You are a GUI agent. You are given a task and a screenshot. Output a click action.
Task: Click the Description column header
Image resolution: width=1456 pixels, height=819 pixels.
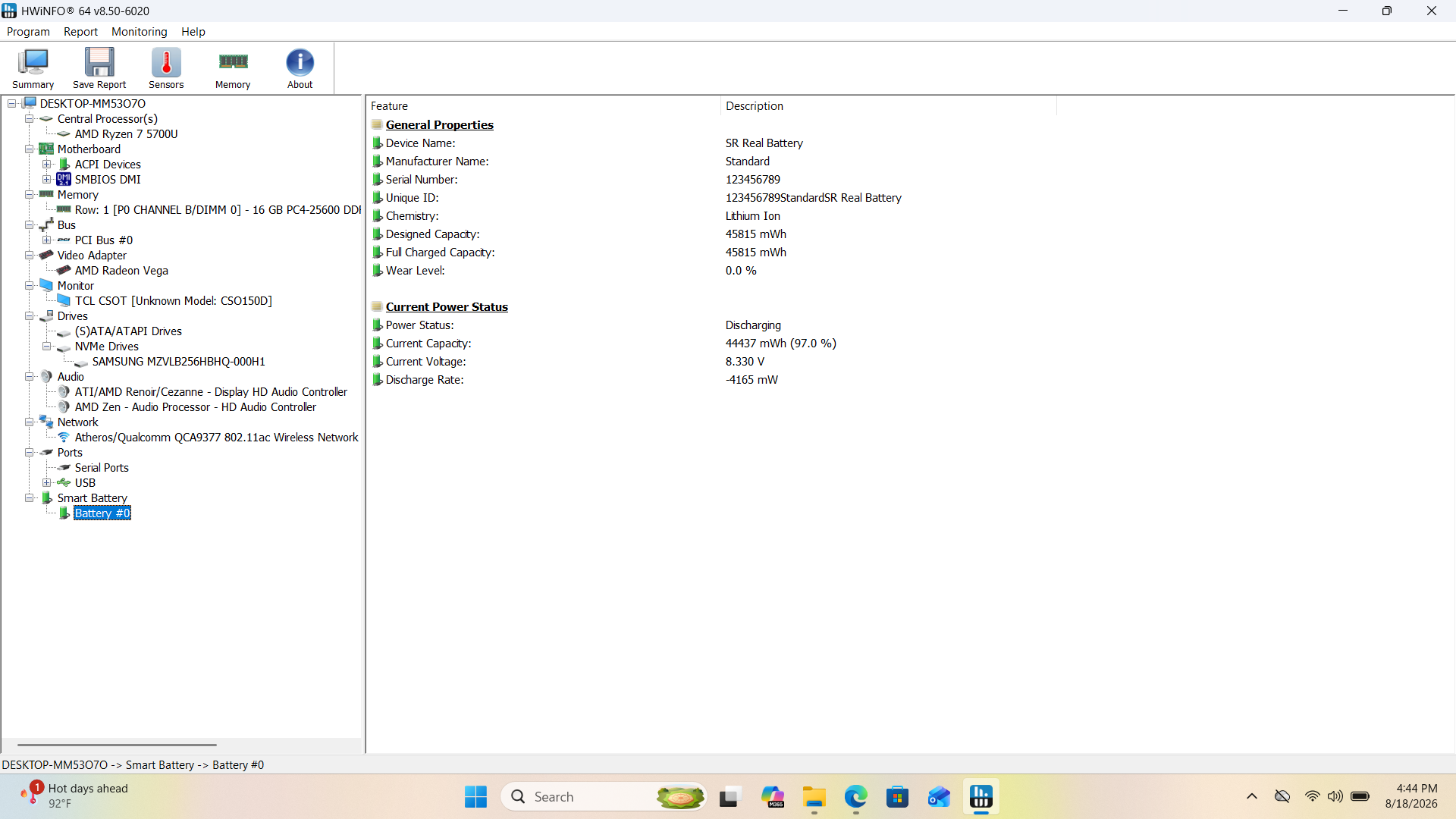pyautogui.click(x=888, y=106)
